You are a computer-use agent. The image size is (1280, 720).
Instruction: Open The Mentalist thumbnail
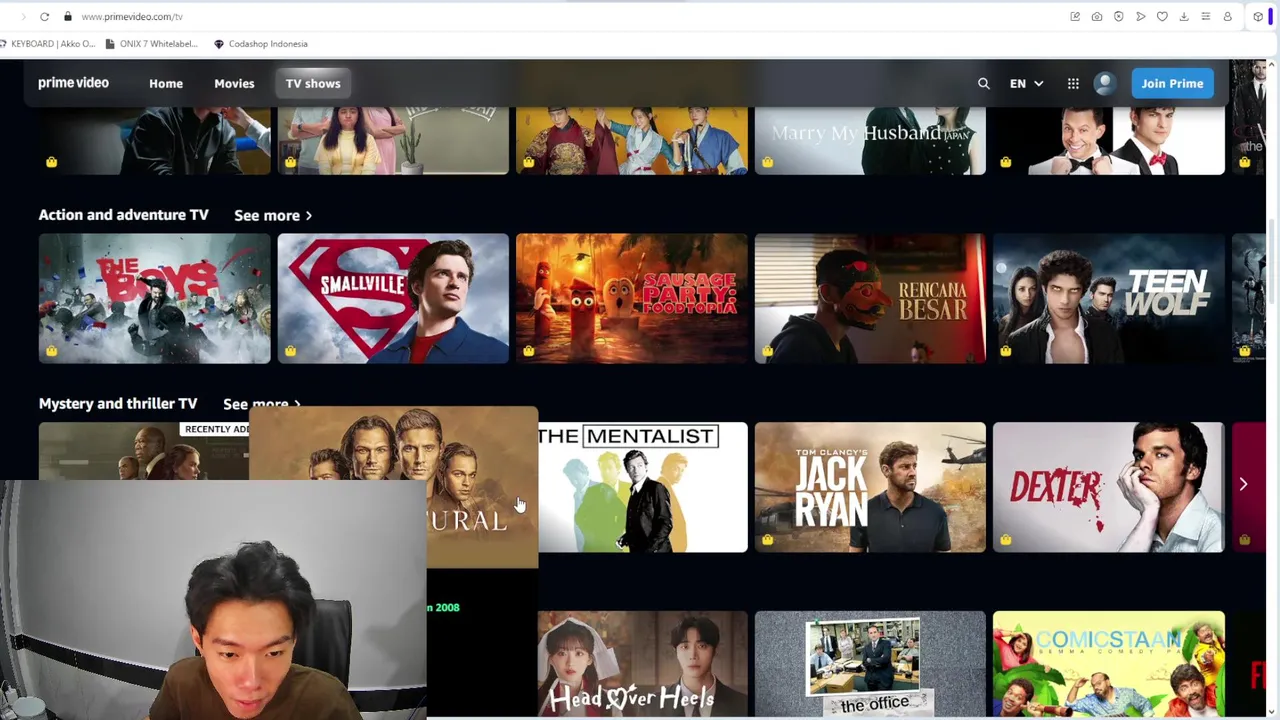pyautogui.click(x=643, y=487)
